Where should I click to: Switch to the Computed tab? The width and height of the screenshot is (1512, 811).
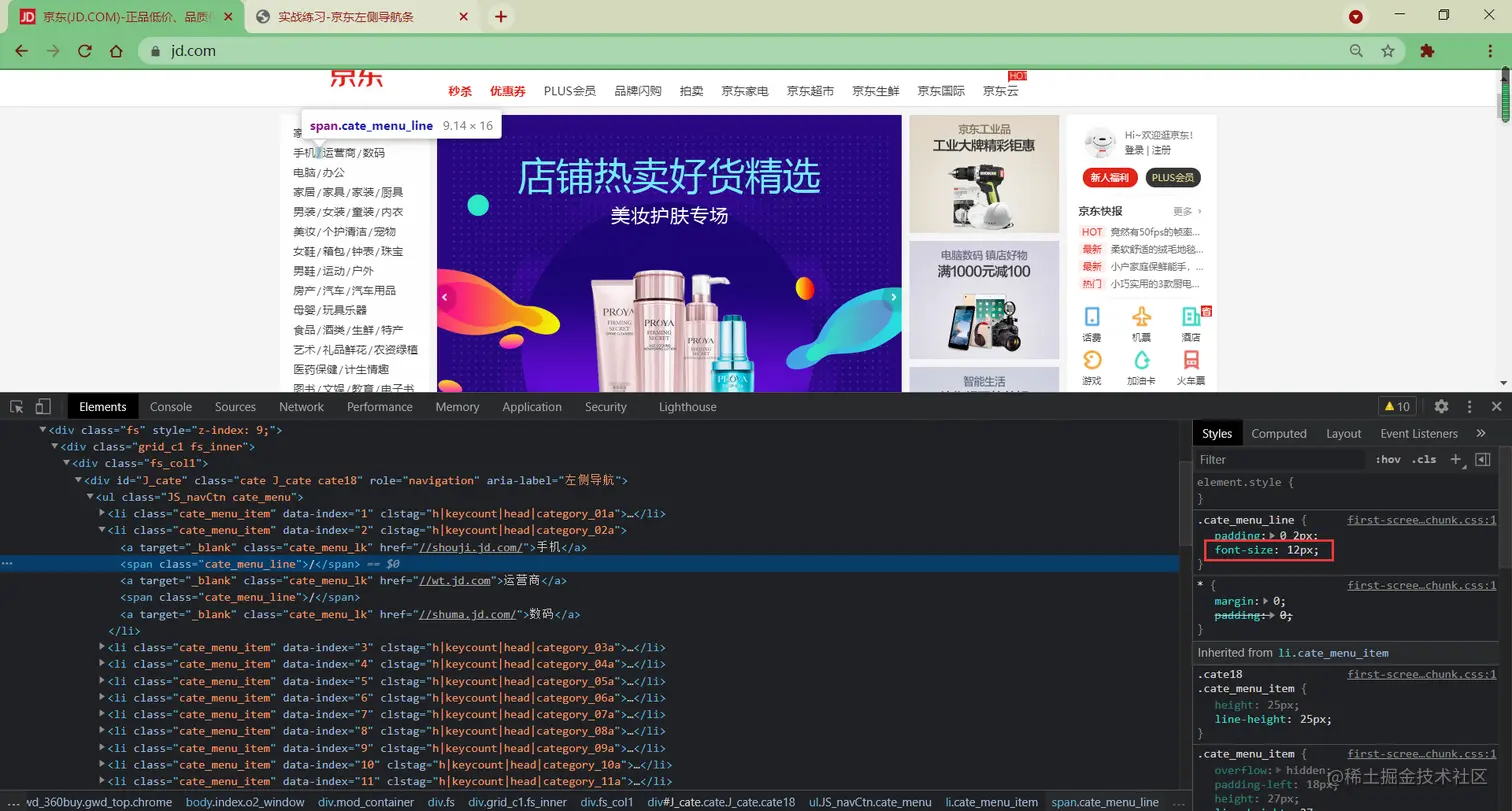[1279, 433]
